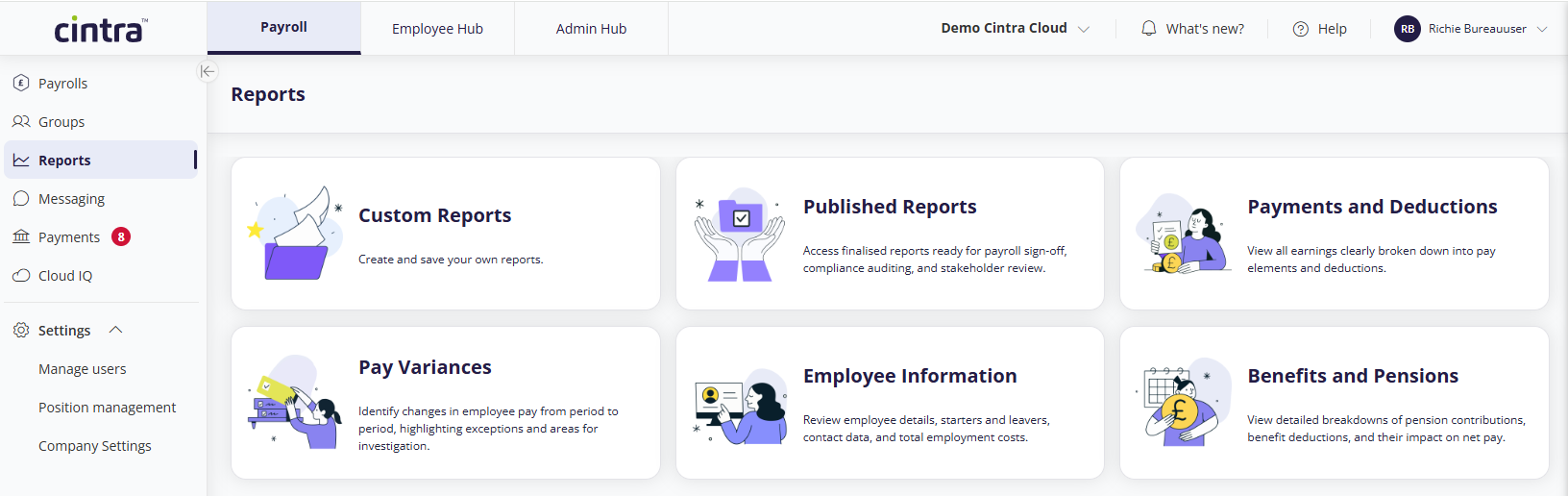Image resolution: width=1568 pixels, height=496 pixels.
Task: Open Payrolls in the sidebar
Action: click(x=101, y=83)
